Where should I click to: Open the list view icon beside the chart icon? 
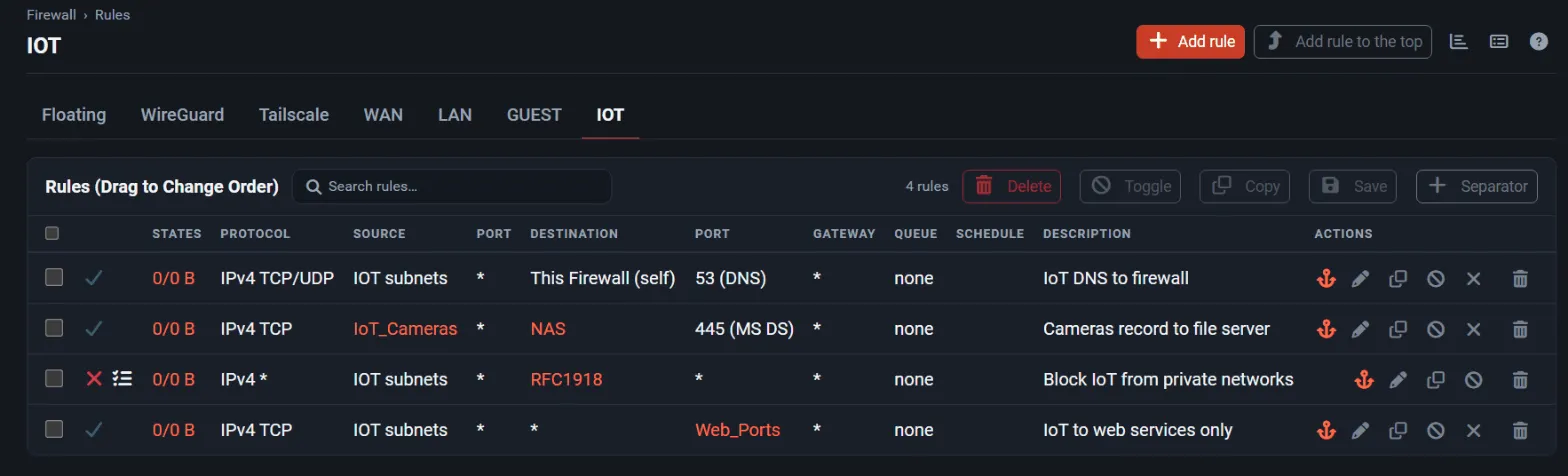(1499, 41)
